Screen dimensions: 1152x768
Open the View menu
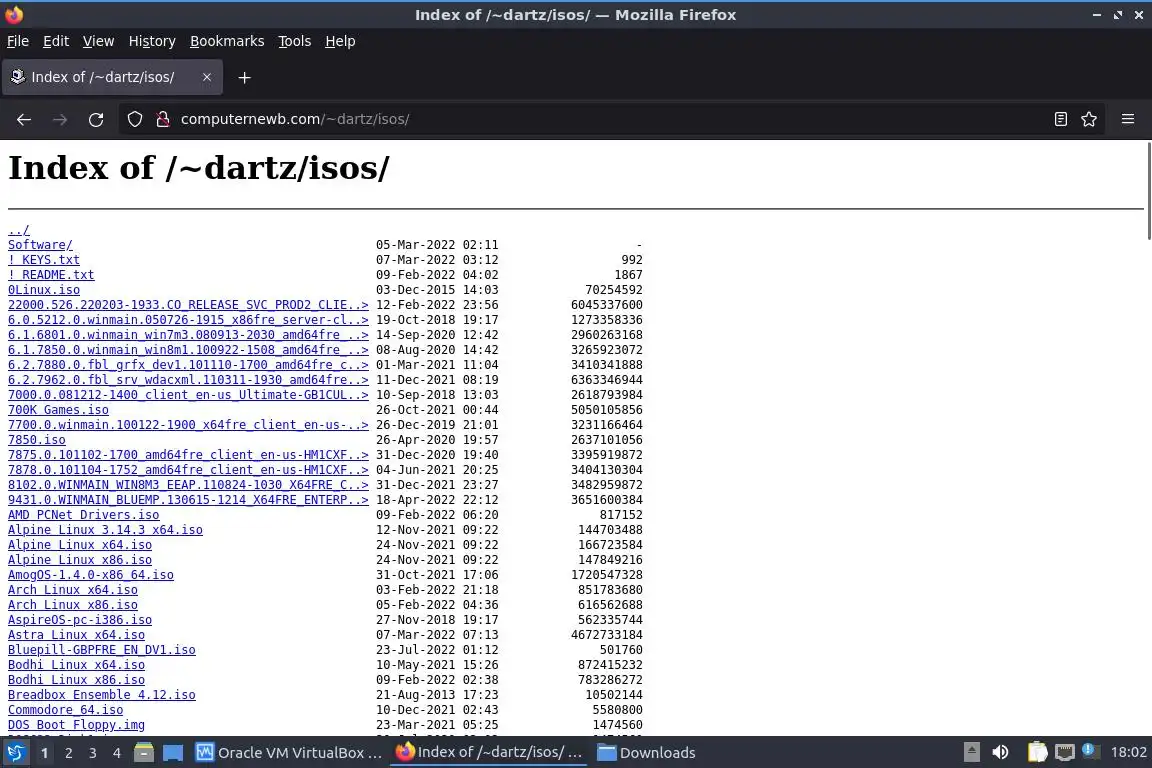click(98, 41)
